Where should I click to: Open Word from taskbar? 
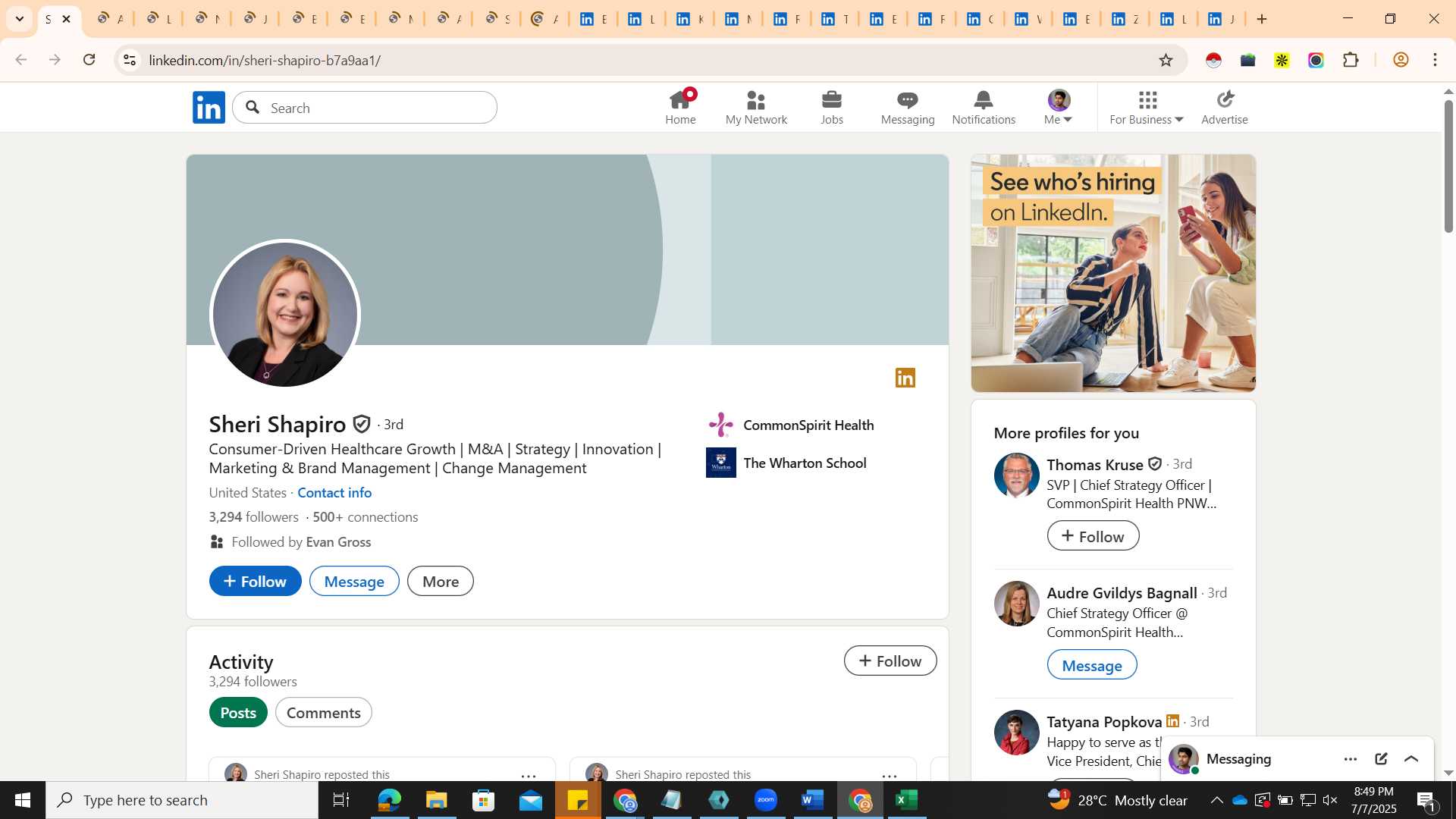click(812, 800)
